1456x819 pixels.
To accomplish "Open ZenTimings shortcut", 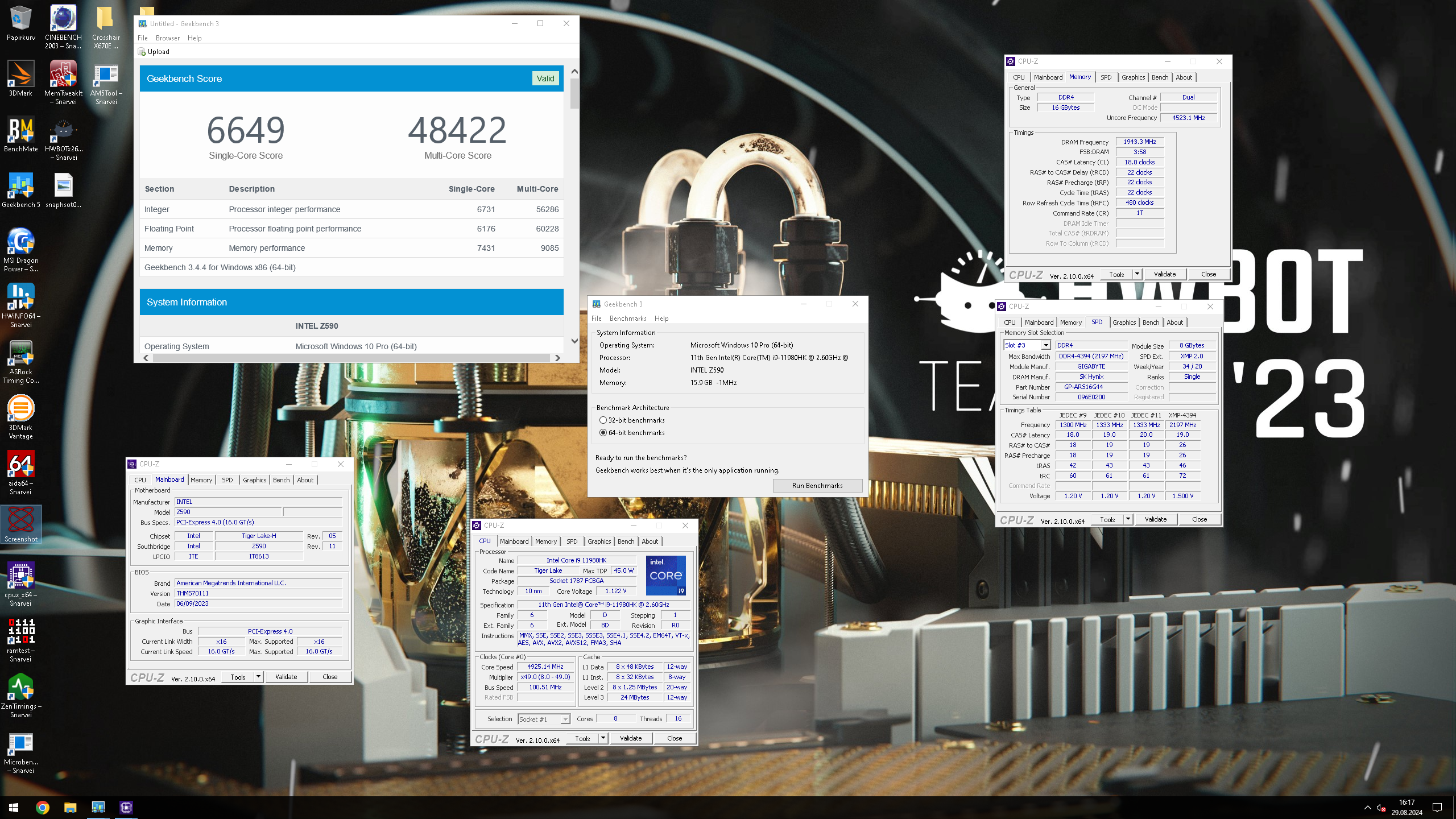I will 21,696.
